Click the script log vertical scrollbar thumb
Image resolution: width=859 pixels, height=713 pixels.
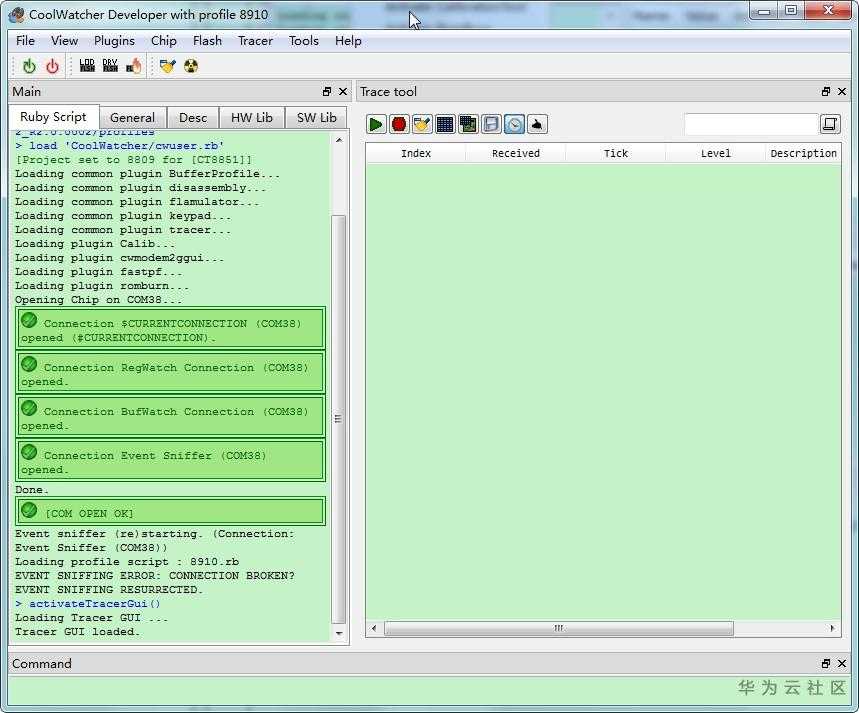[339, 419]
